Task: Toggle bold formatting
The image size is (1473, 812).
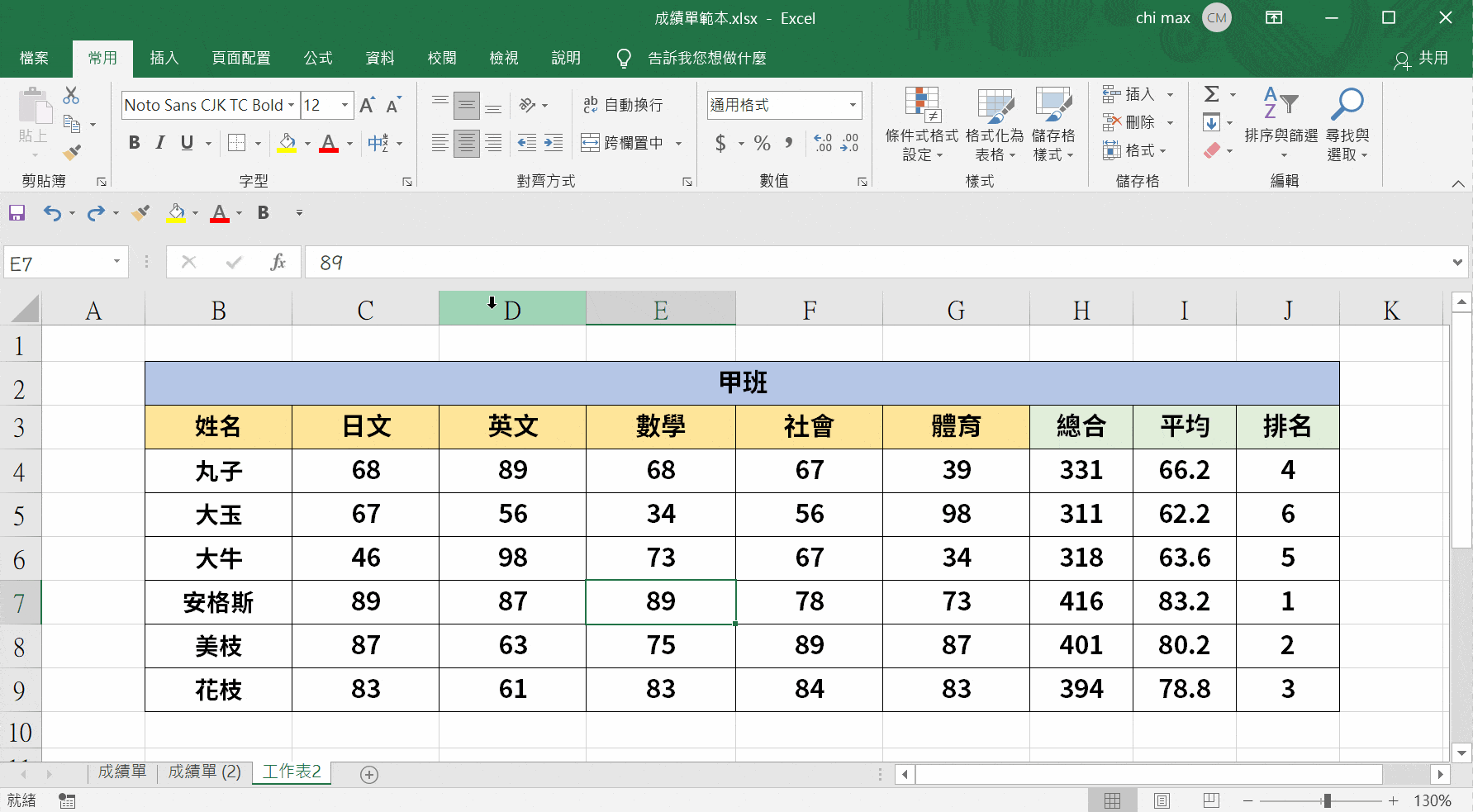Action: click(134, 142)
